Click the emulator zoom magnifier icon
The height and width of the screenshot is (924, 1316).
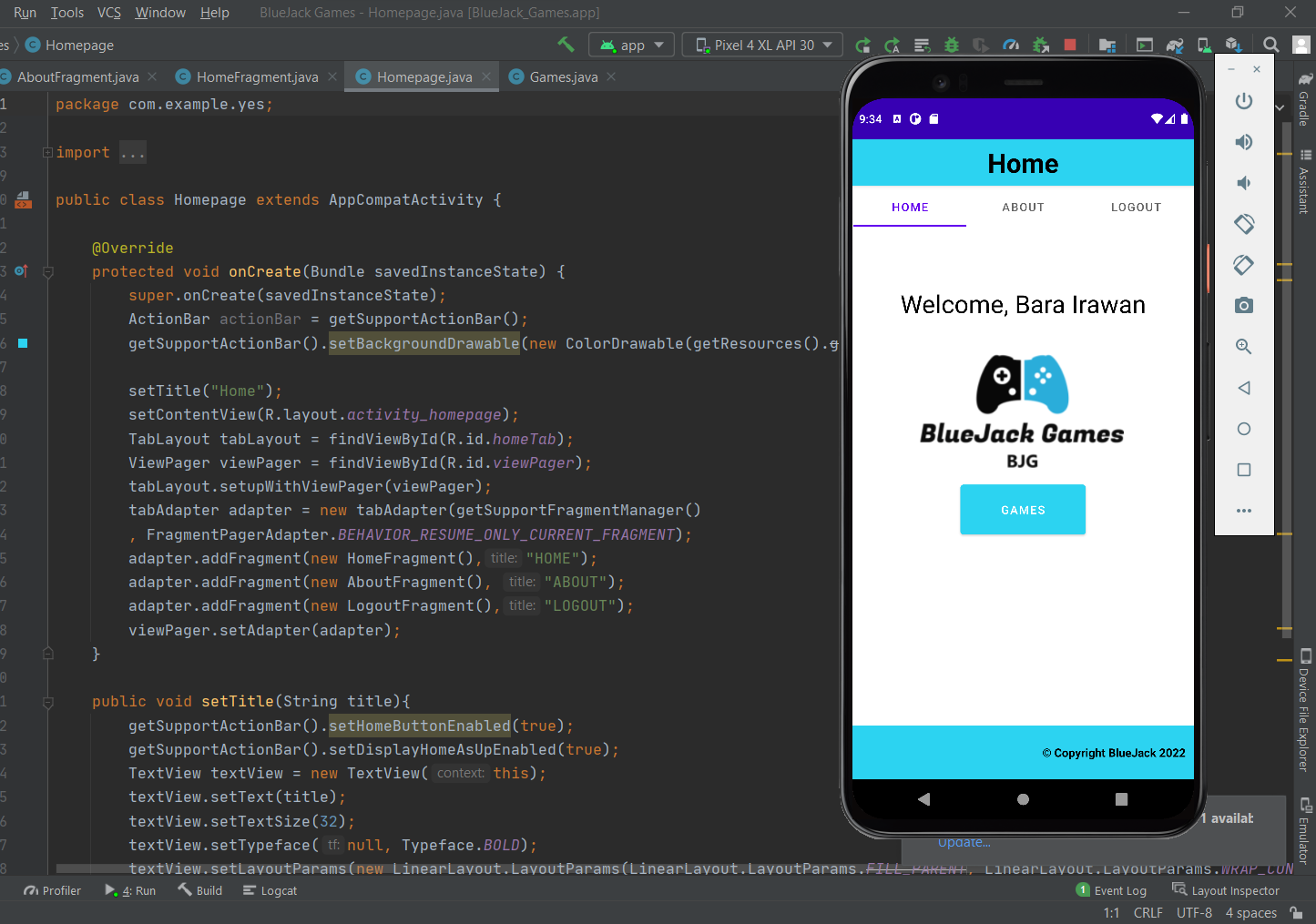[x=1244, y=347]
